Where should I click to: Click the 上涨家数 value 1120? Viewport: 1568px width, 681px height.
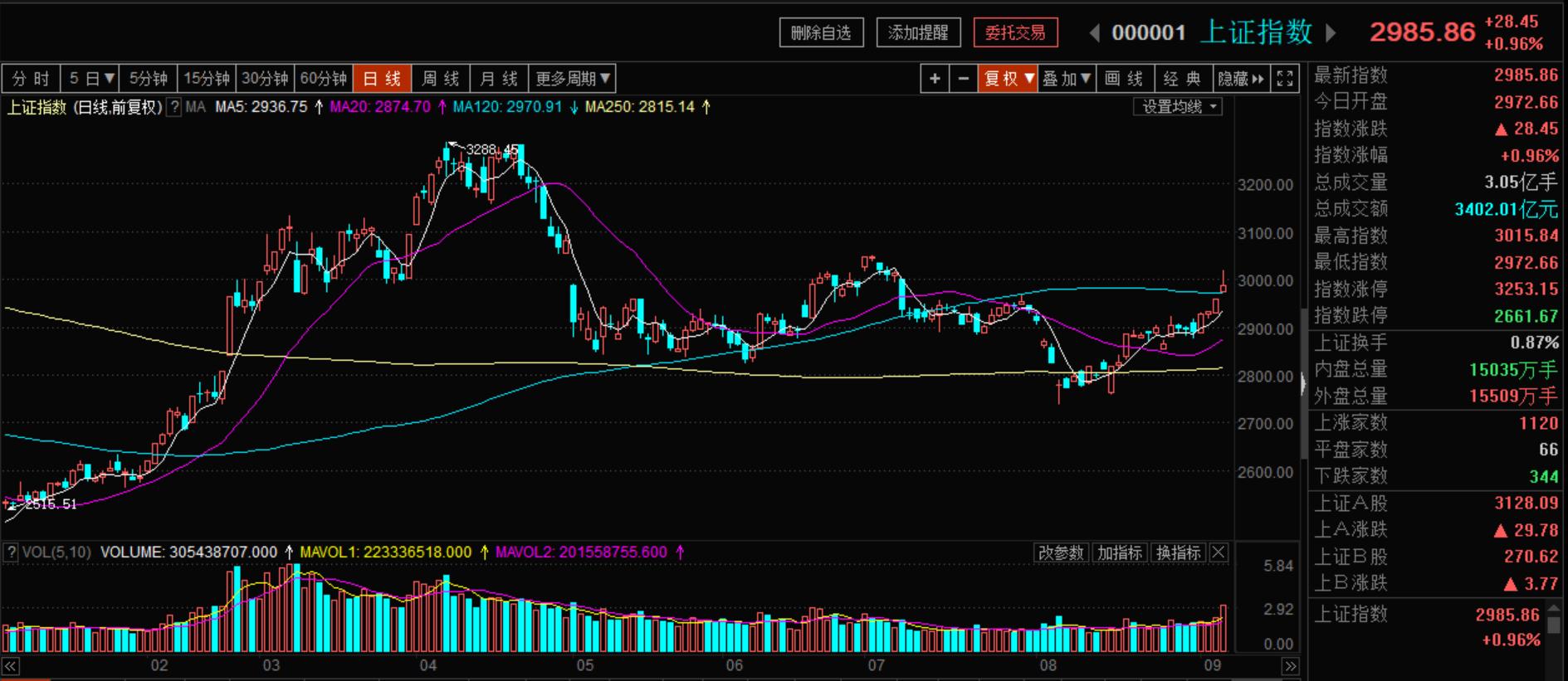(1538, 423)
